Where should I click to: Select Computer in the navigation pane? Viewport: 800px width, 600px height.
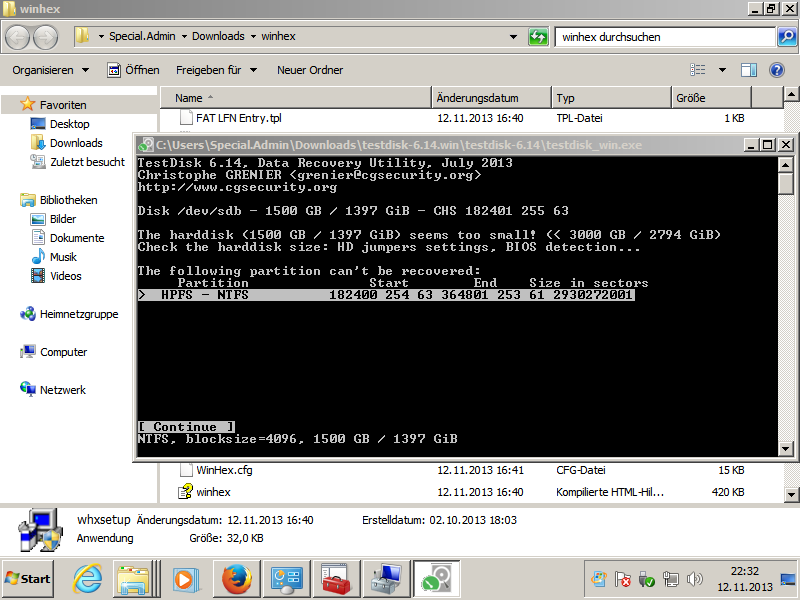pos(63,352)
